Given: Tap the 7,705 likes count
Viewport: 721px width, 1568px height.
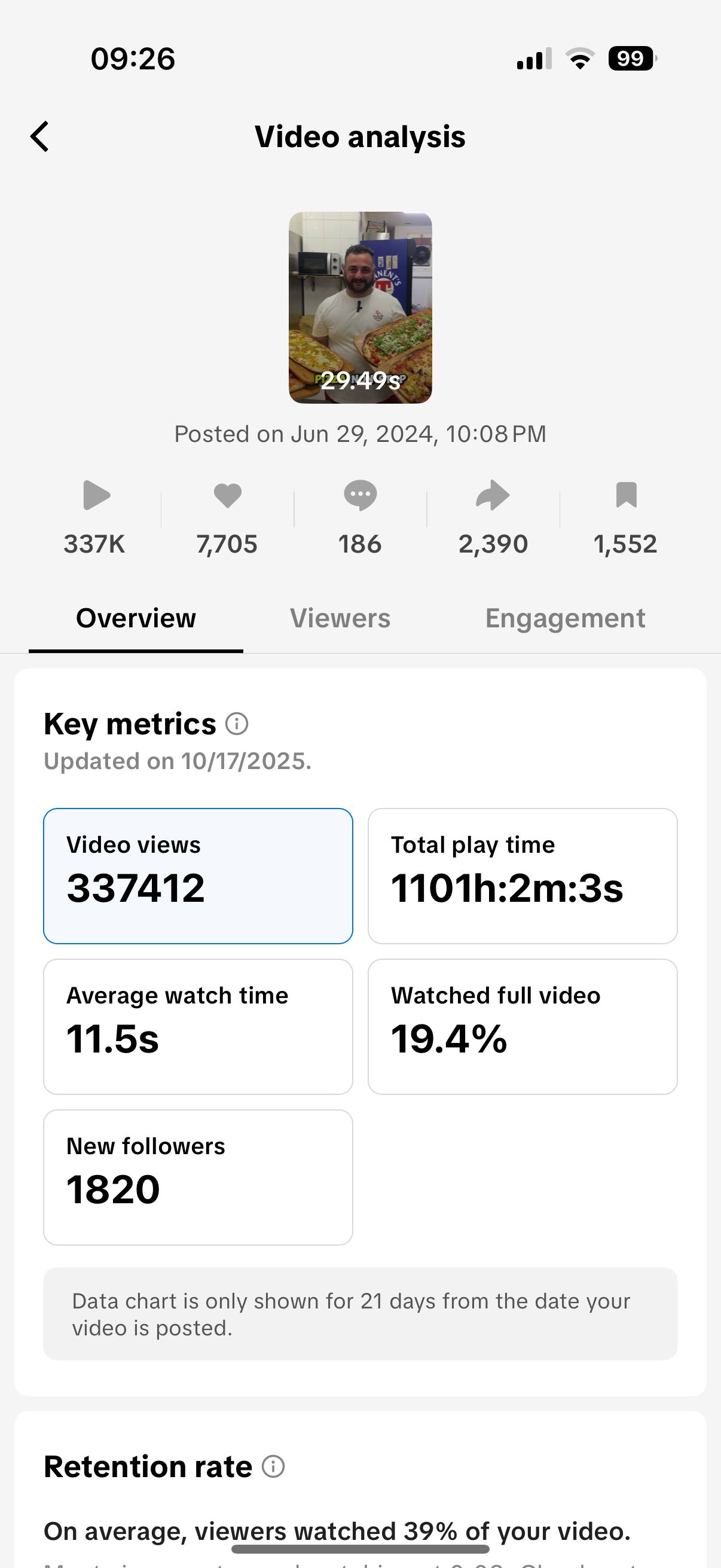Looking at the screenshot, I should pos(227,544).
